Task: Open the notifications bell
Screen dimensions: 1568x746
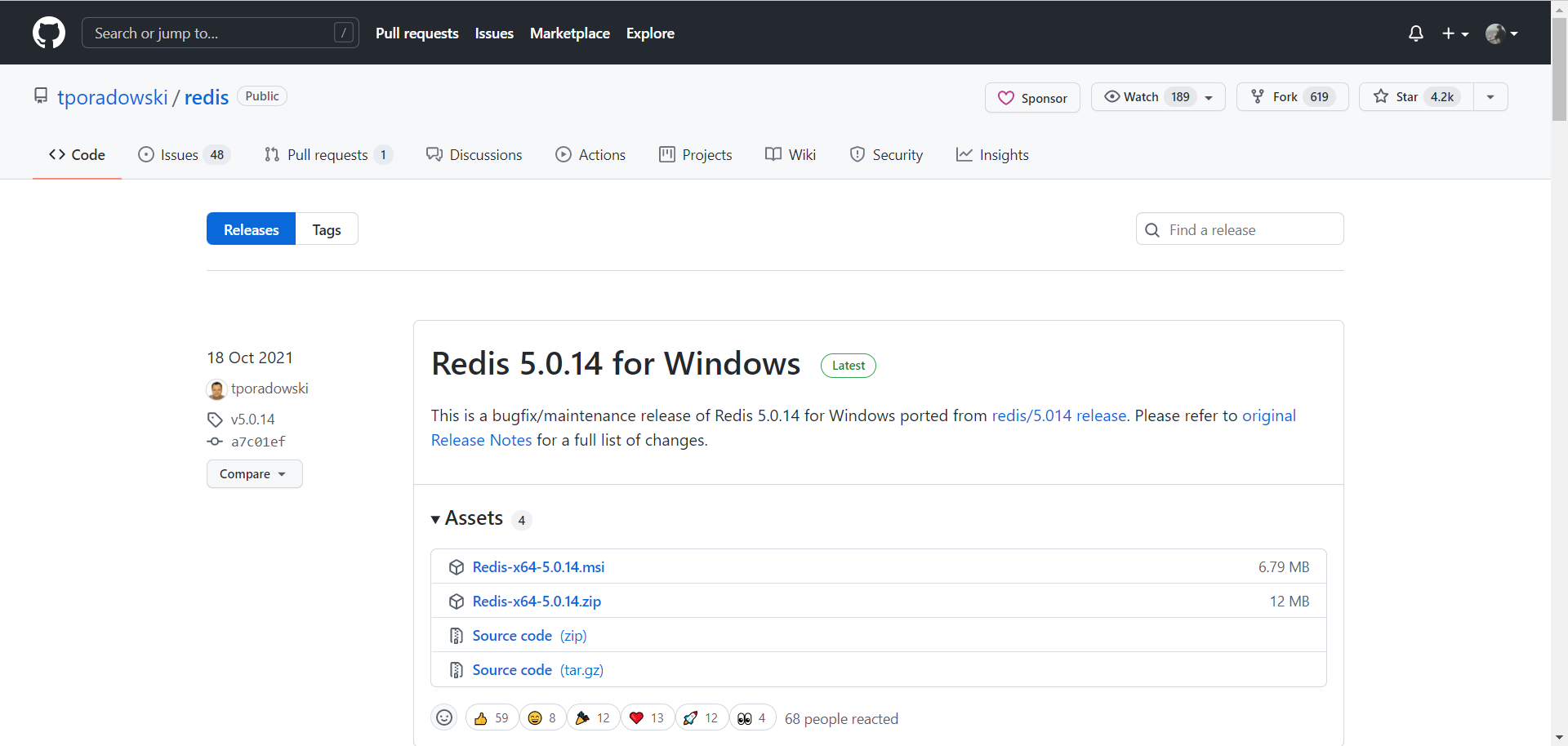Action: point(1416,33)
